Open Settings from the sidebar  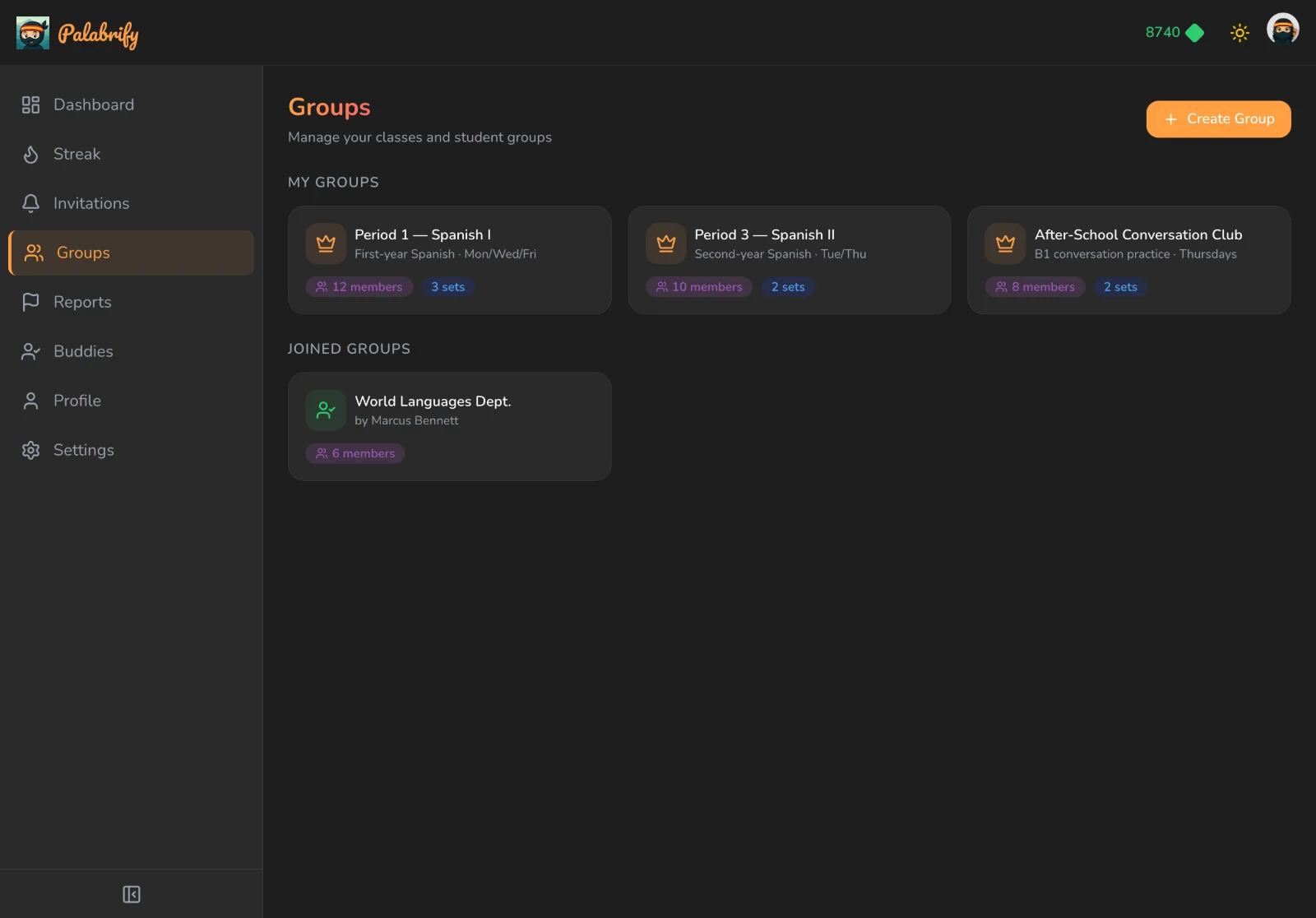click(132, 450)
